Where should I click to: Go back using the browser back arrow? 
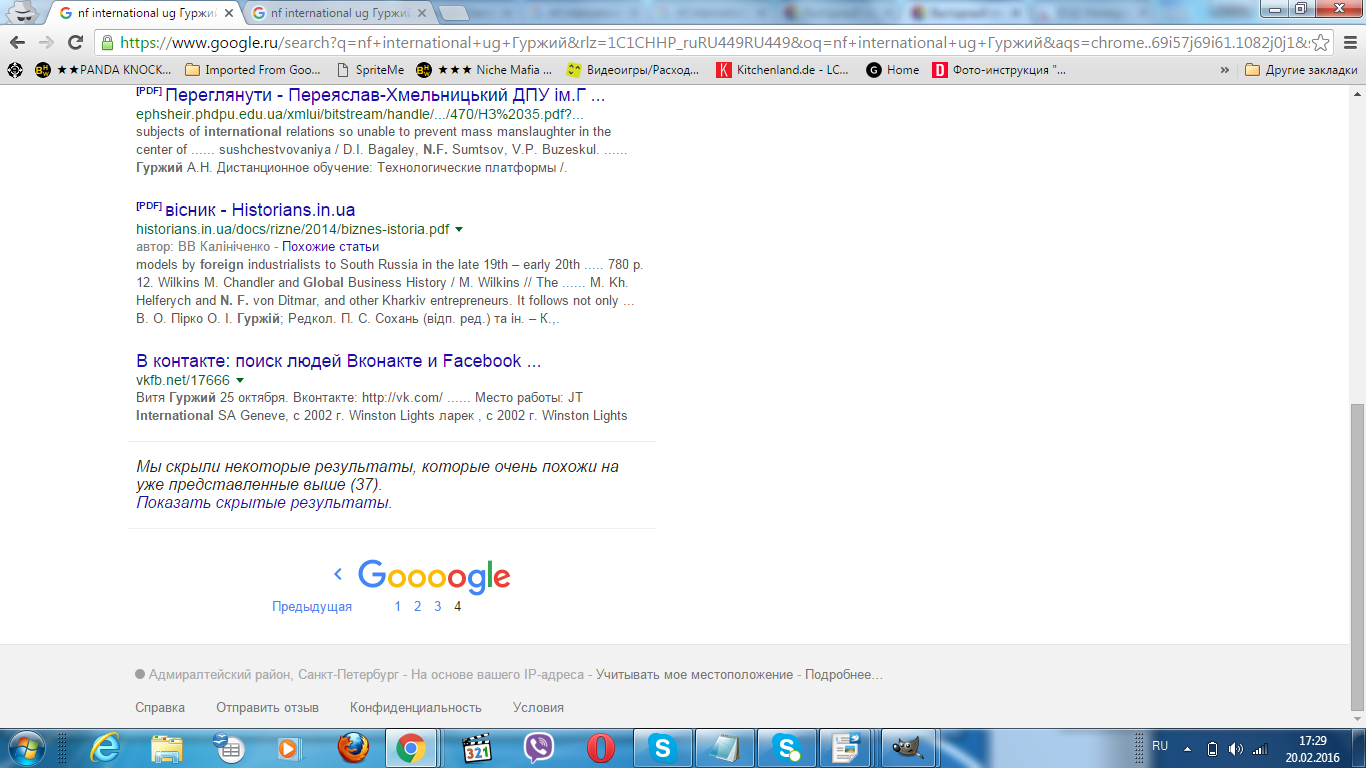[17, 42]
